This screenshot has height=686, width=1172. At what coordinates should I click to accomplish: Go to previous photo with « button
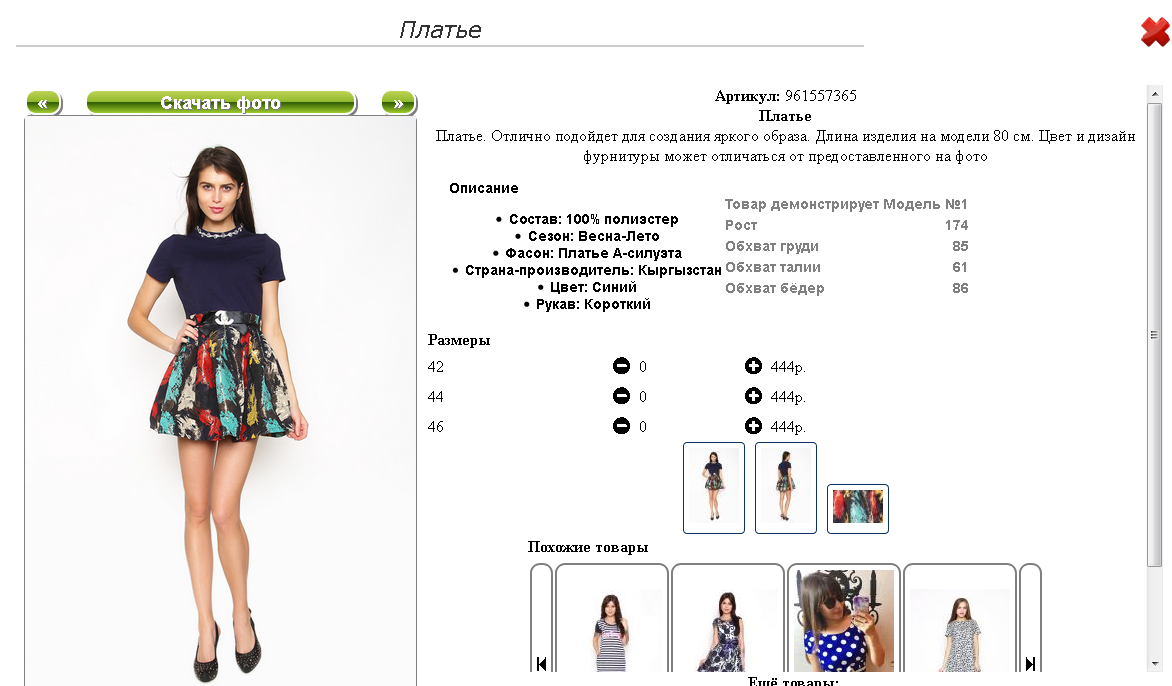(x=43, y=102)
